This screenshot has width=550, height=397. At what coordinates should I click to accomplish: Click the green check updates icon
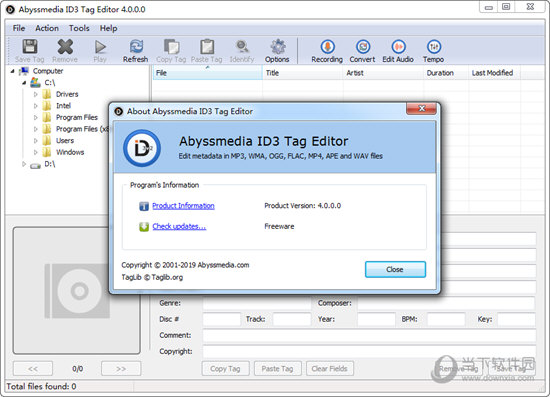(144, 227)
